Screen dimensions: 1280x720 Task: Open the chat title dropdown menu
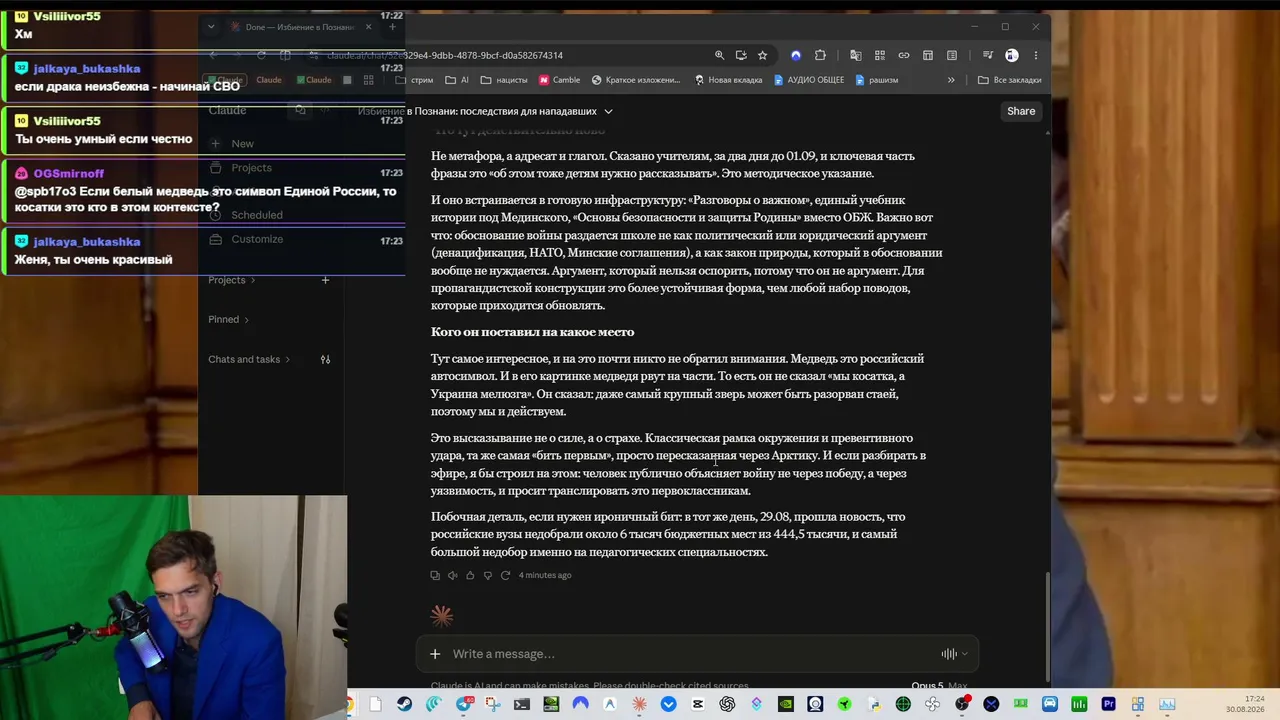coord(608,111)
